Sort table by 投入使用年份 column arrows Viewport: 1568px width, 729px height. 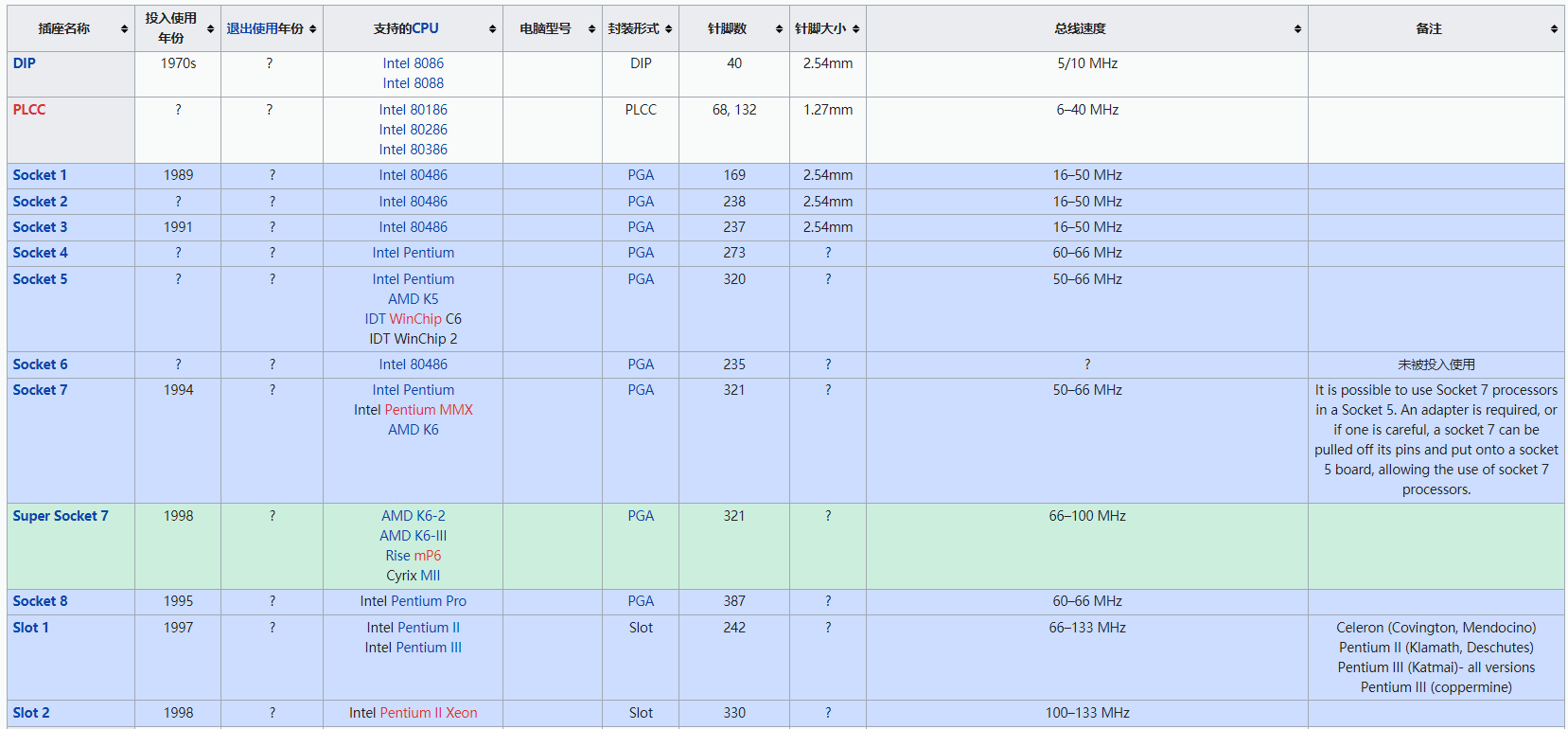pos(210,29)
